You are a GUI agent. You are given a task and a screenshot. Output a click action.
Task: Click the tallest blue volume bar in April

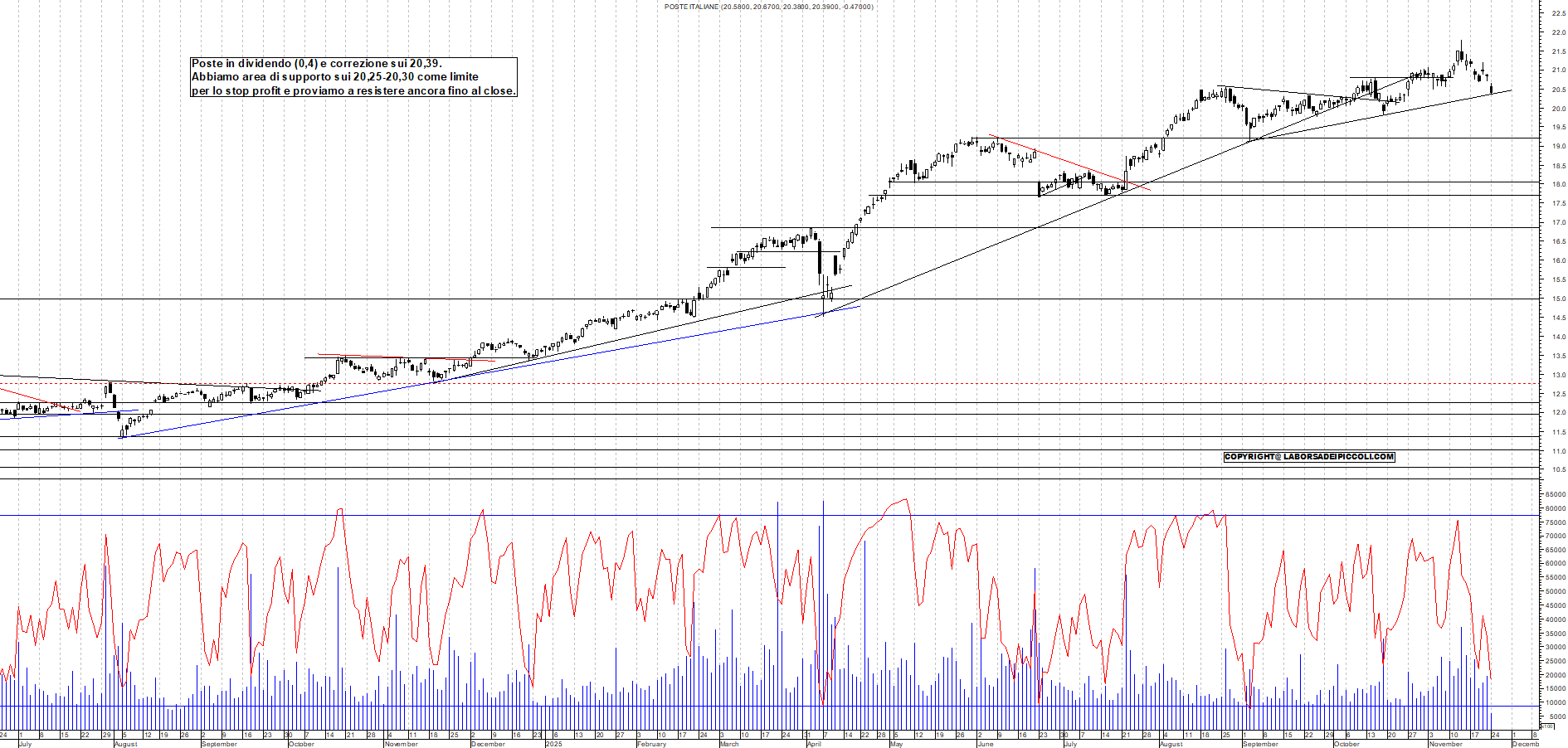(823, 597)
